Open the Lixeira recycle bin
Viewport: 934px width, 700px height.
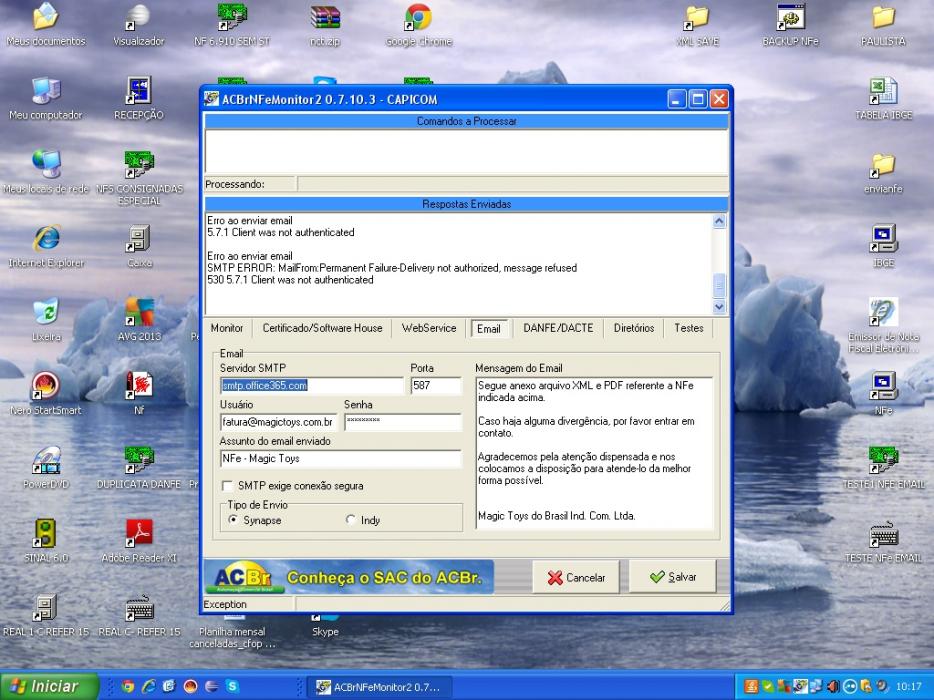pyautogui.click(x=46, y=319)
